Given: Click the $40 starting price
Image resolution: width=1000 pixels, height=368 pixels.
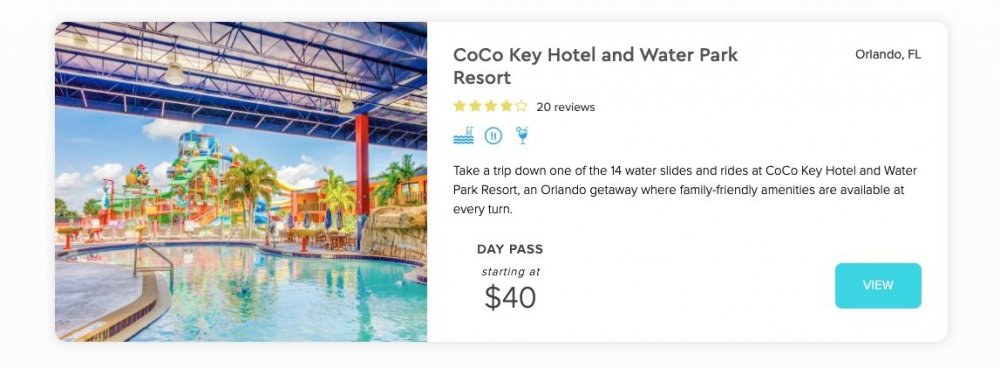Looking at the screenshot, I should [510, 297].
